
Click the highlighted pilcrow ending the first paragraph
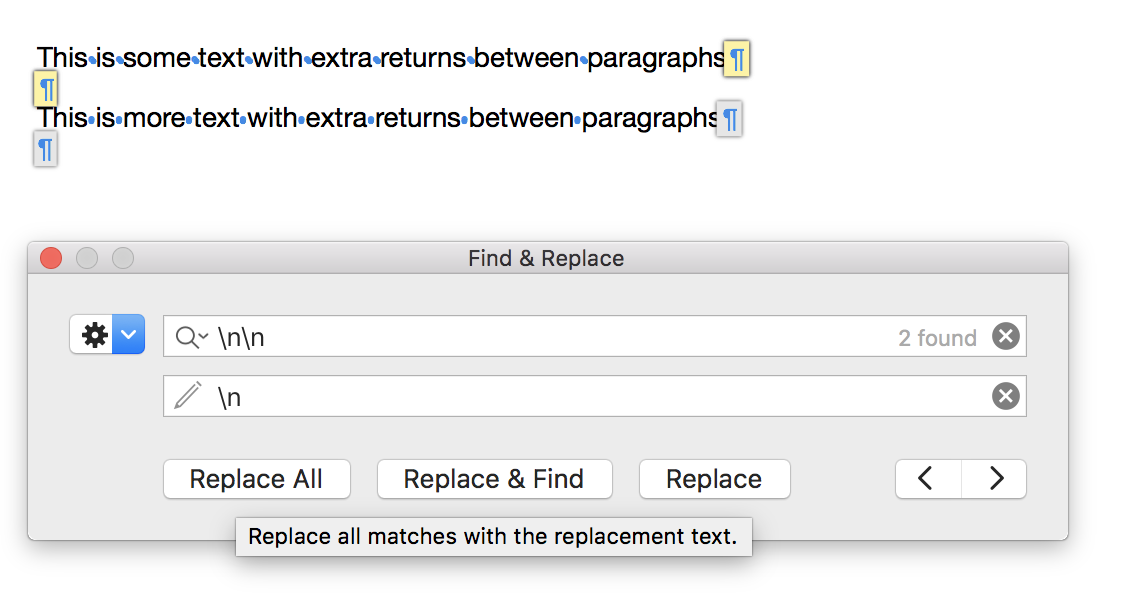pyautogui.click(x=737, y=59)
